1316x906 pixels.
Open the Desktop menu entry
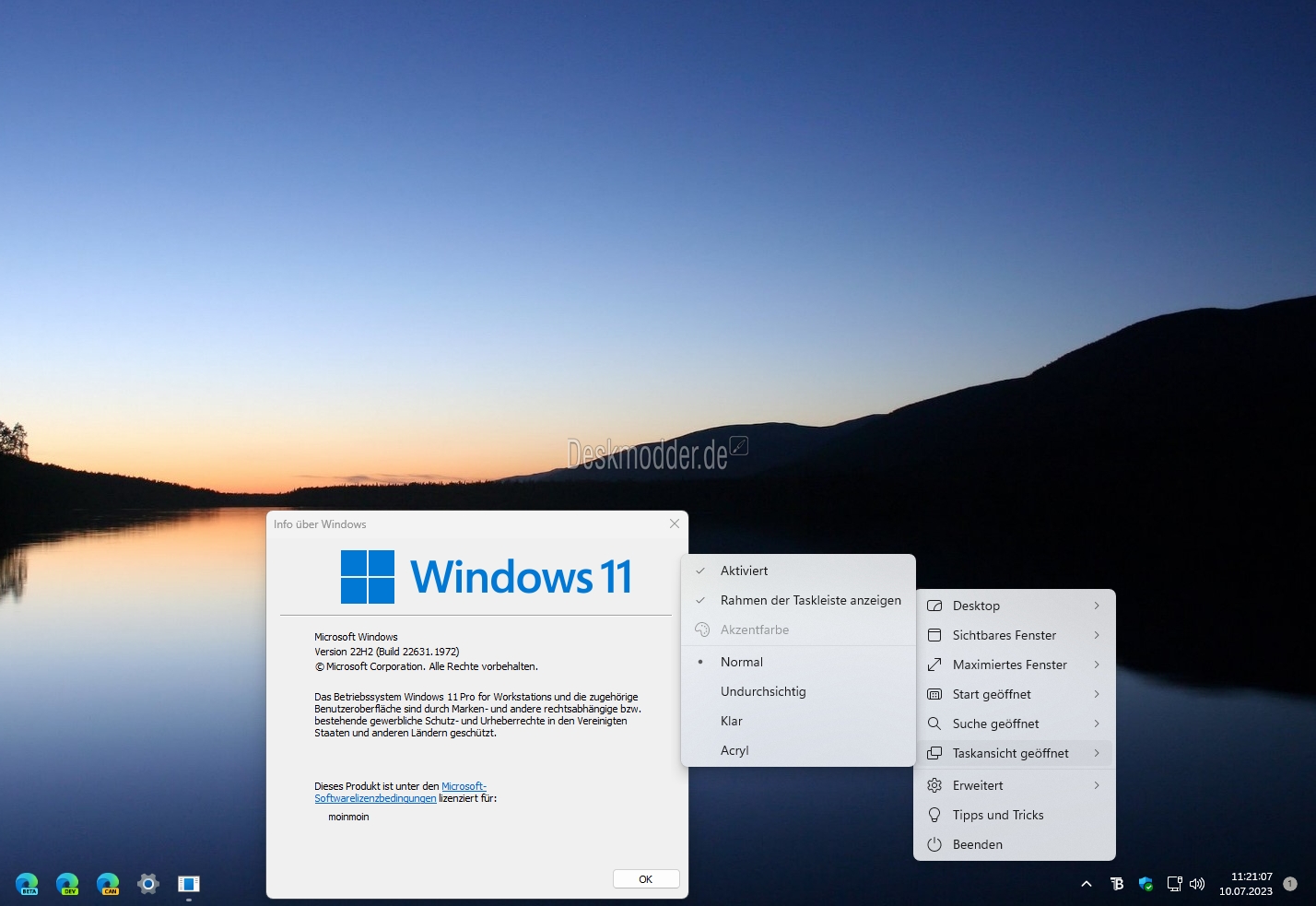pos(1015,606)
